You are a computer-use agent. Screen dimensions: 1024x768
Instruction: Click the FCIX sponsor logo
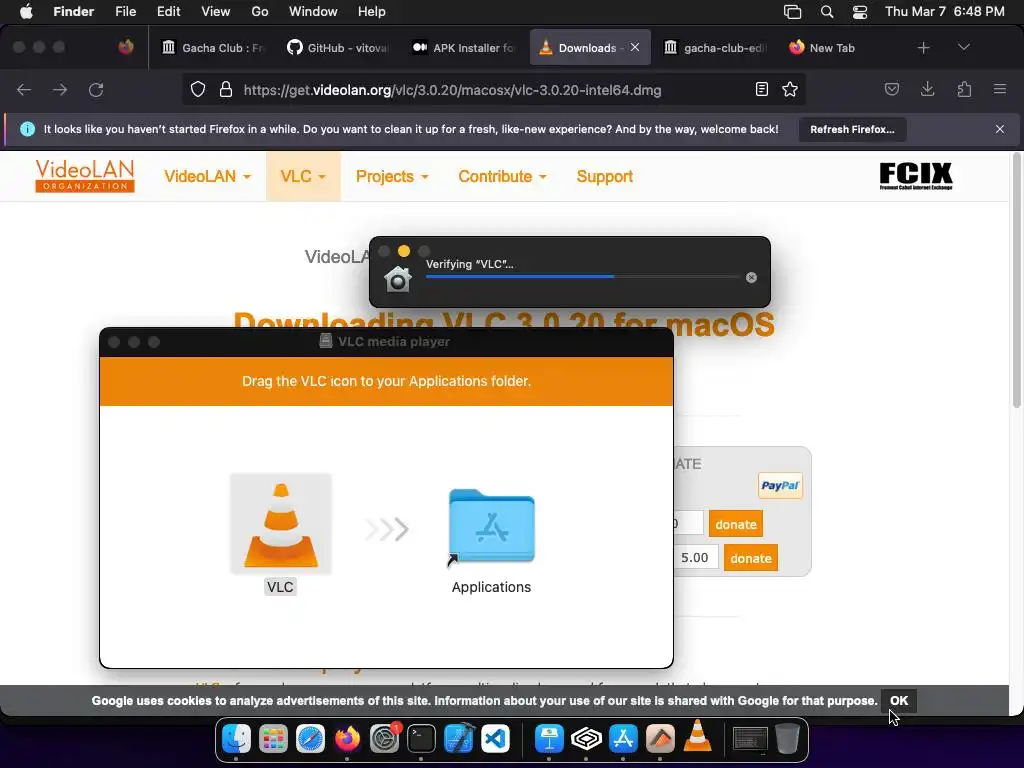click(x=916, y=176)
